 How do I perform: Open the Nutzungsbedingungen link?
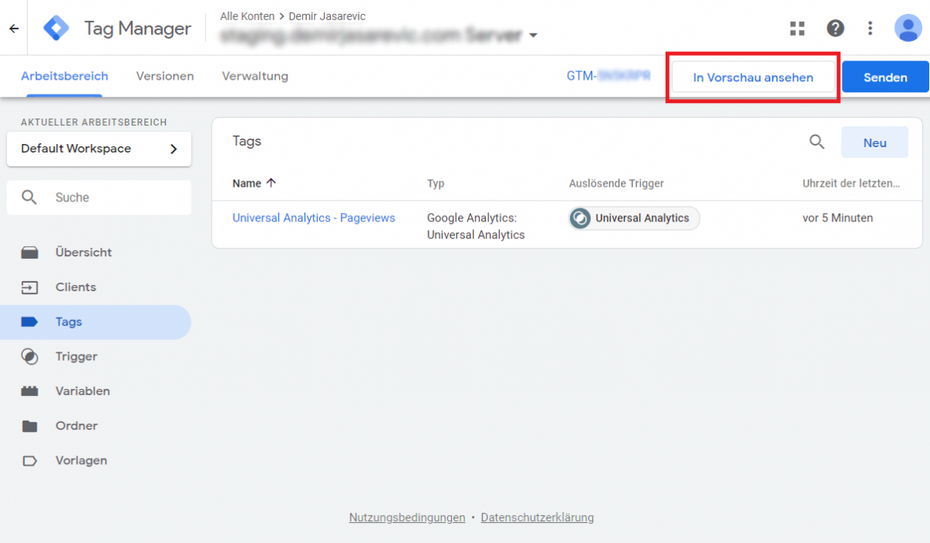[x=407, y=518]
